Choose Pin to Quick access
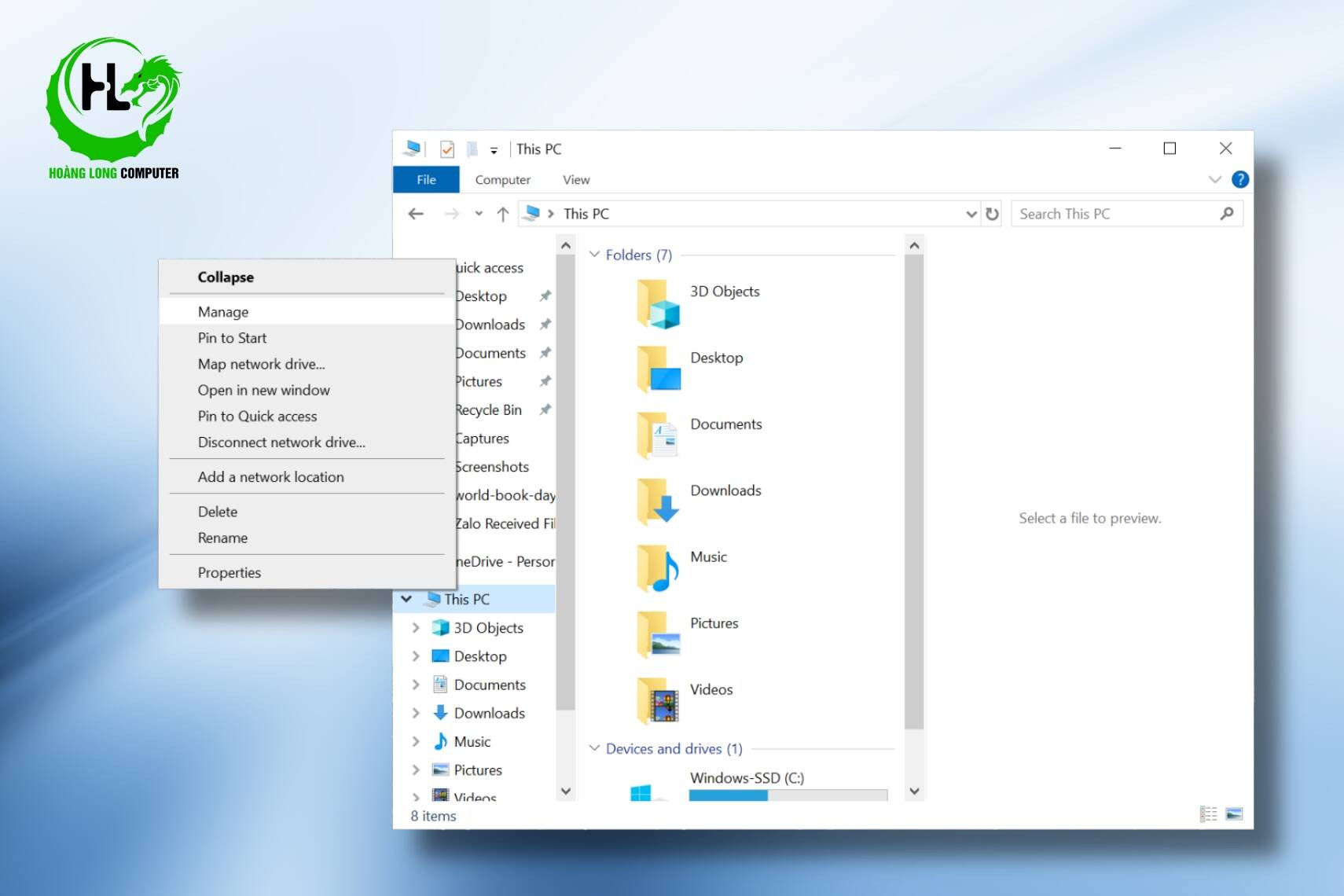 [307, 416]
